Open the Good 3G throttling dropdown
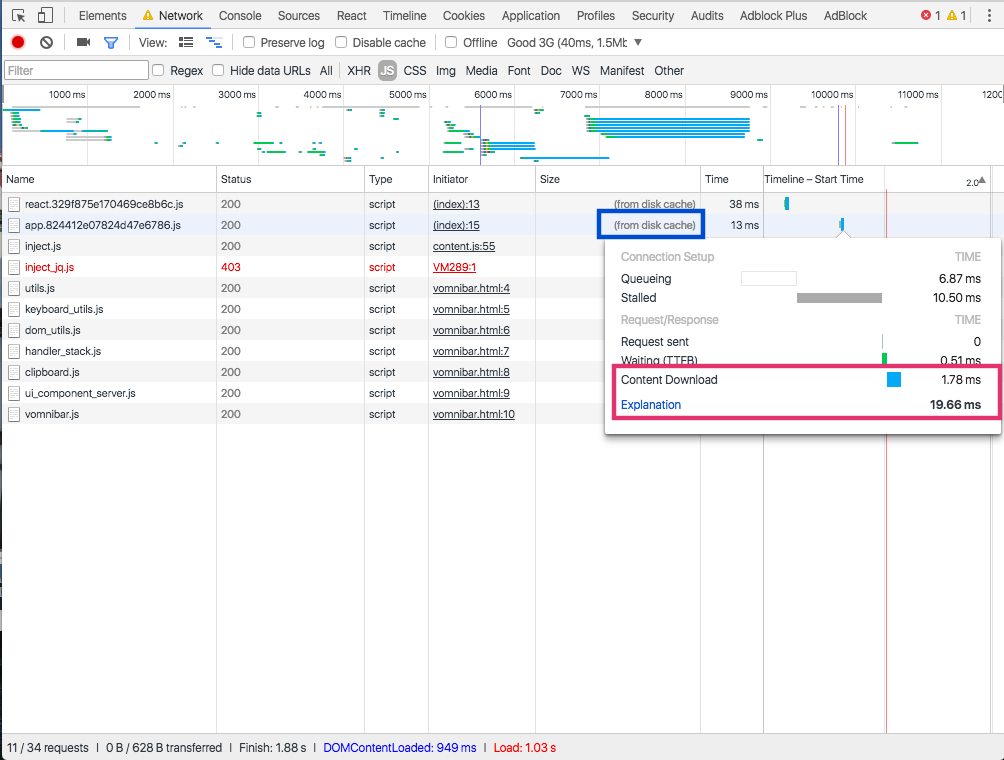 coord(575,43)
